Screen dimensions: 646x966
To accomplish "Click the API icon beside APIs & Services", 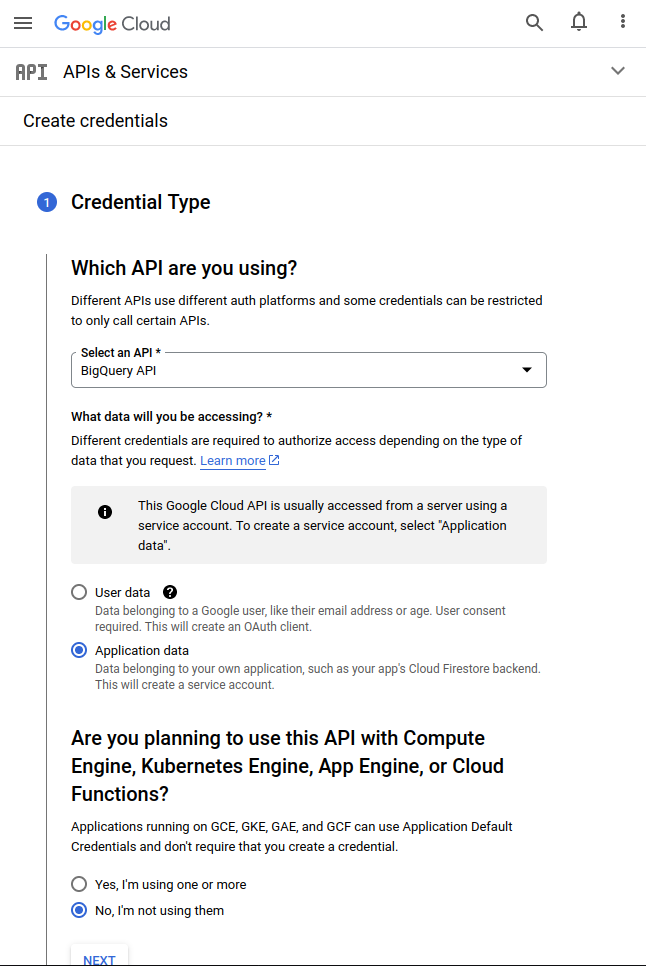I will (32, 72).
